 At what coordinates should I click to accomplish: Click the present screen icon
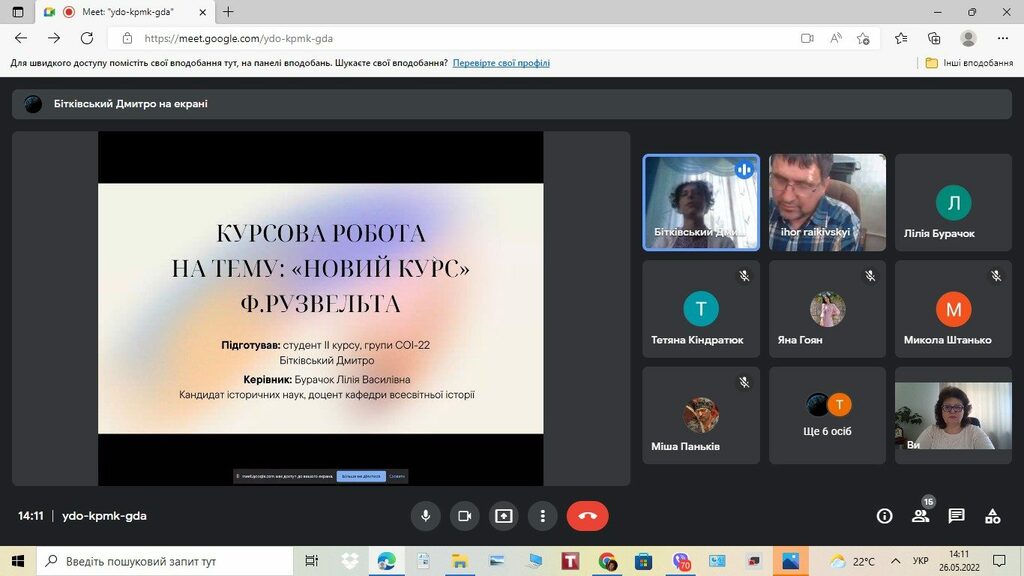click(503, 516)
